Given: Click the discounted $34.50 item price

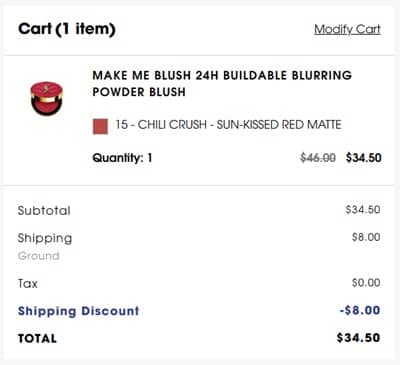Looking at the screenshot, I should [x=363, y=157].
